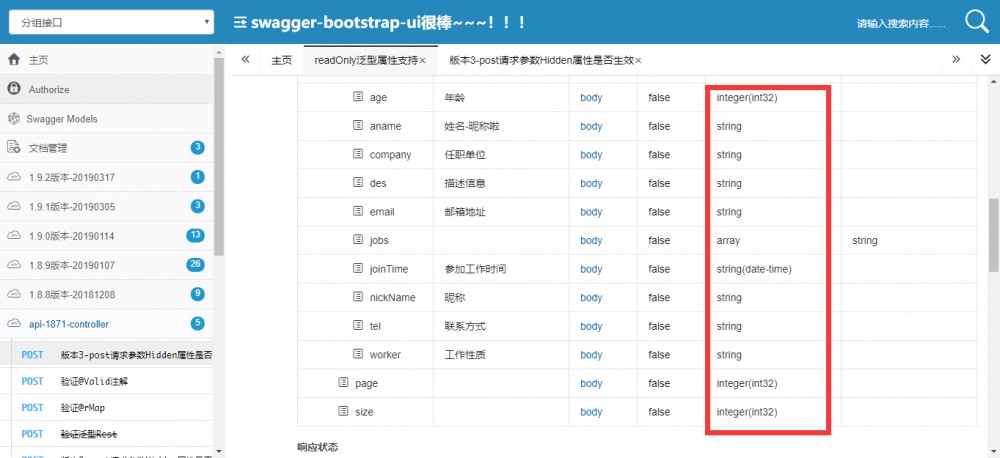This screenshot has width=1000, height=458.
Task: Click the Authorize lock icon
Action: (14, 89)
